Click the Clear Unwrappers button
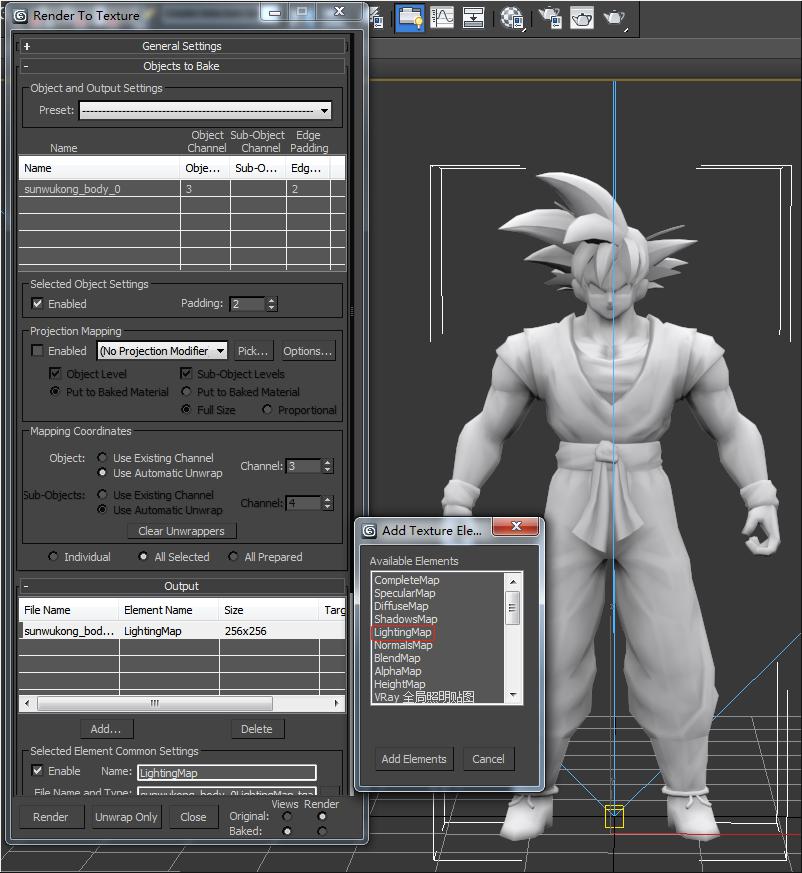 [182, 531]
